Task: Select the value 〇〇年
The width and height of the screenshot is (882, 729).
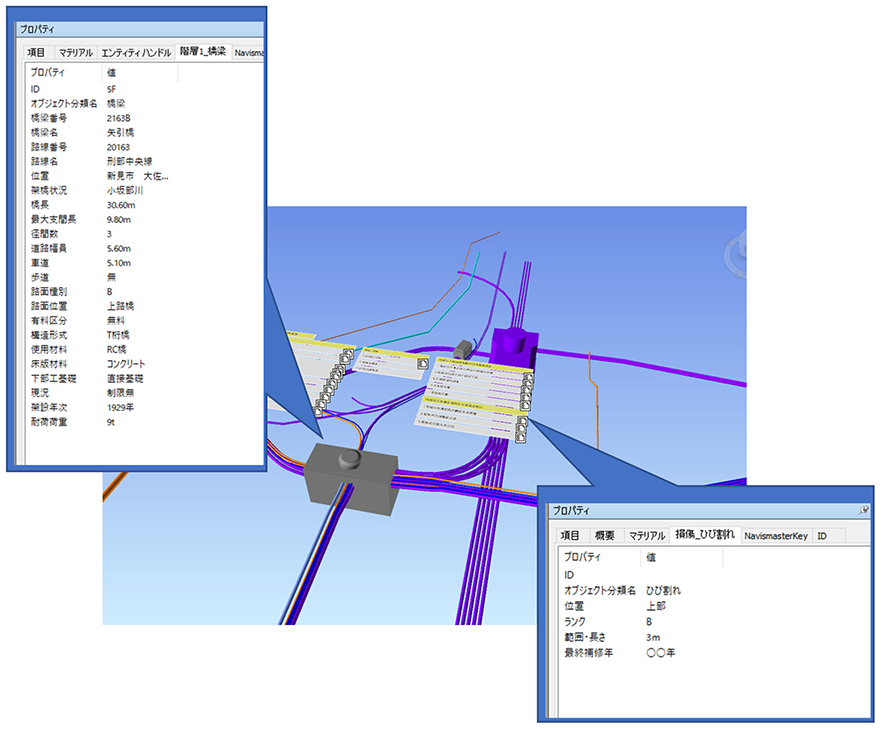Action: tap(660, 652)
